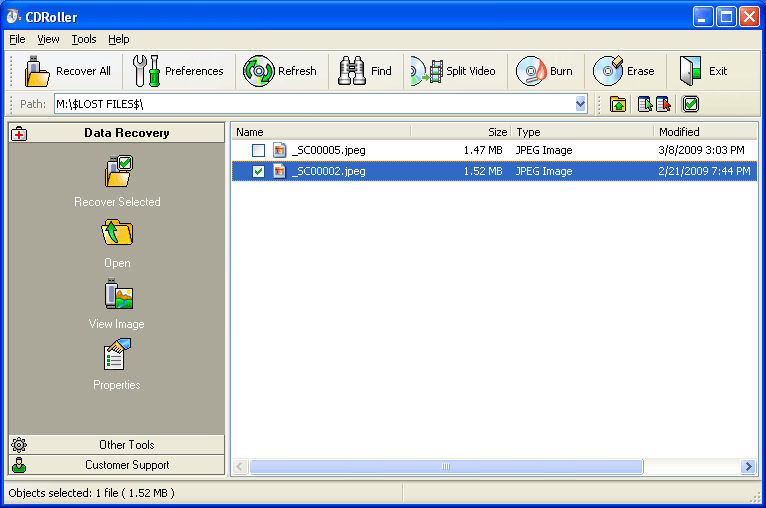Click the 1.47 MB size cell
Viewport: 766px width, 508px height.
click(483, 150)
